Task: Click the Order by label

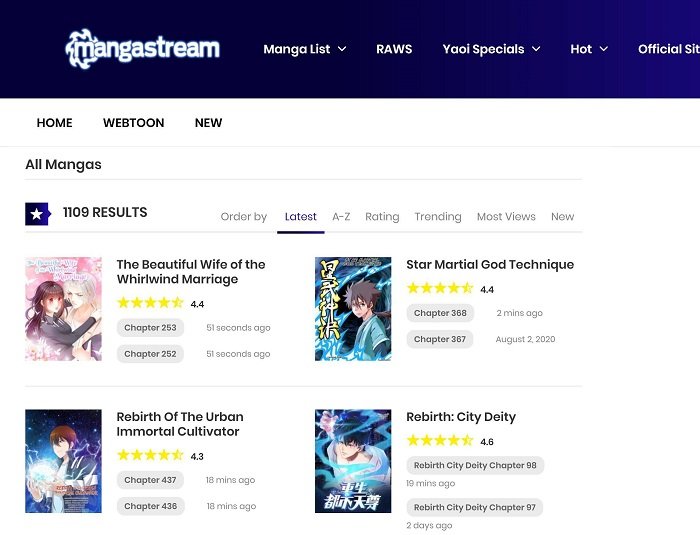Action: [x=244, y=217]
